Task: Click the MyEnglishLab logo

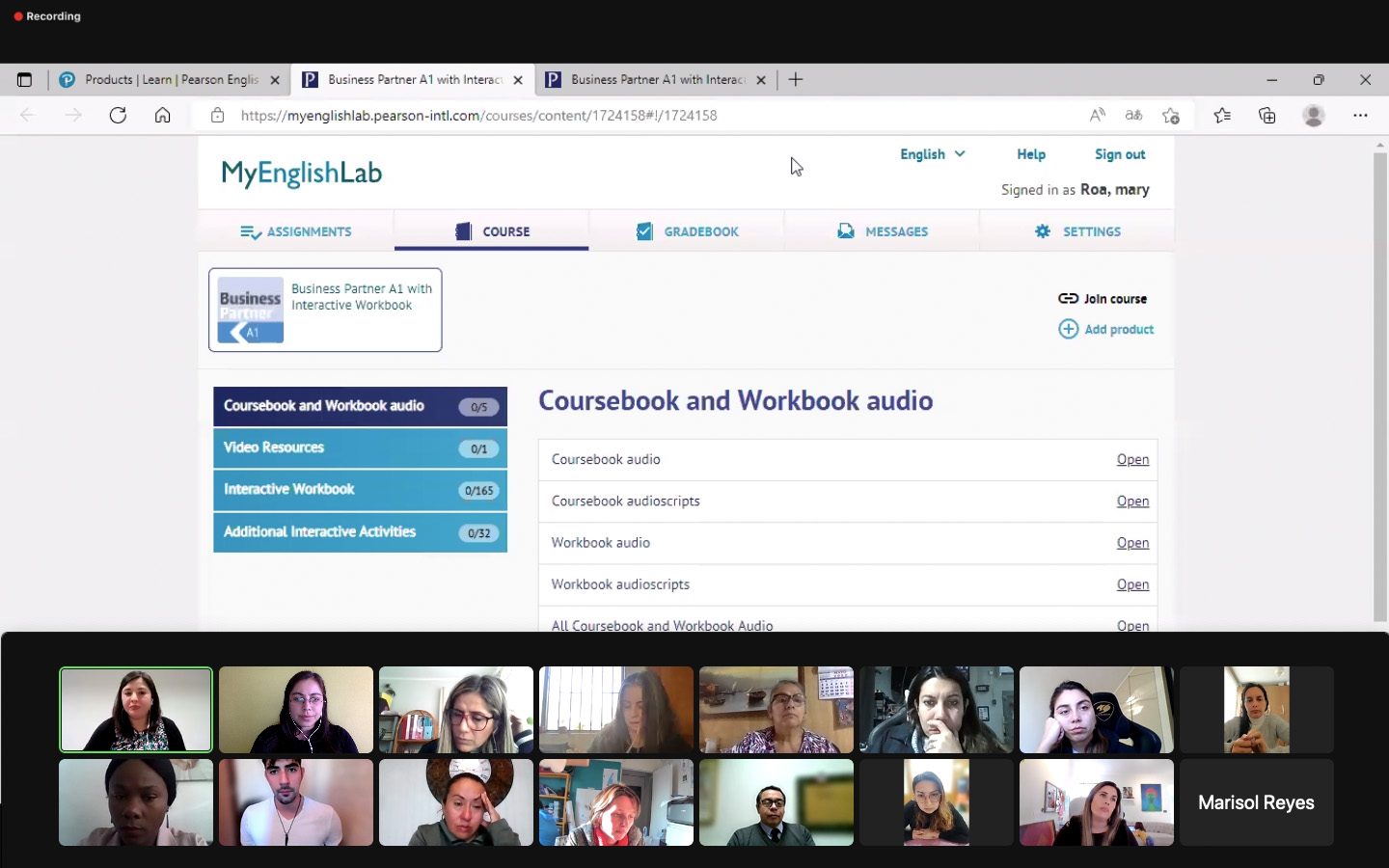Action: (x=302, y=174)
